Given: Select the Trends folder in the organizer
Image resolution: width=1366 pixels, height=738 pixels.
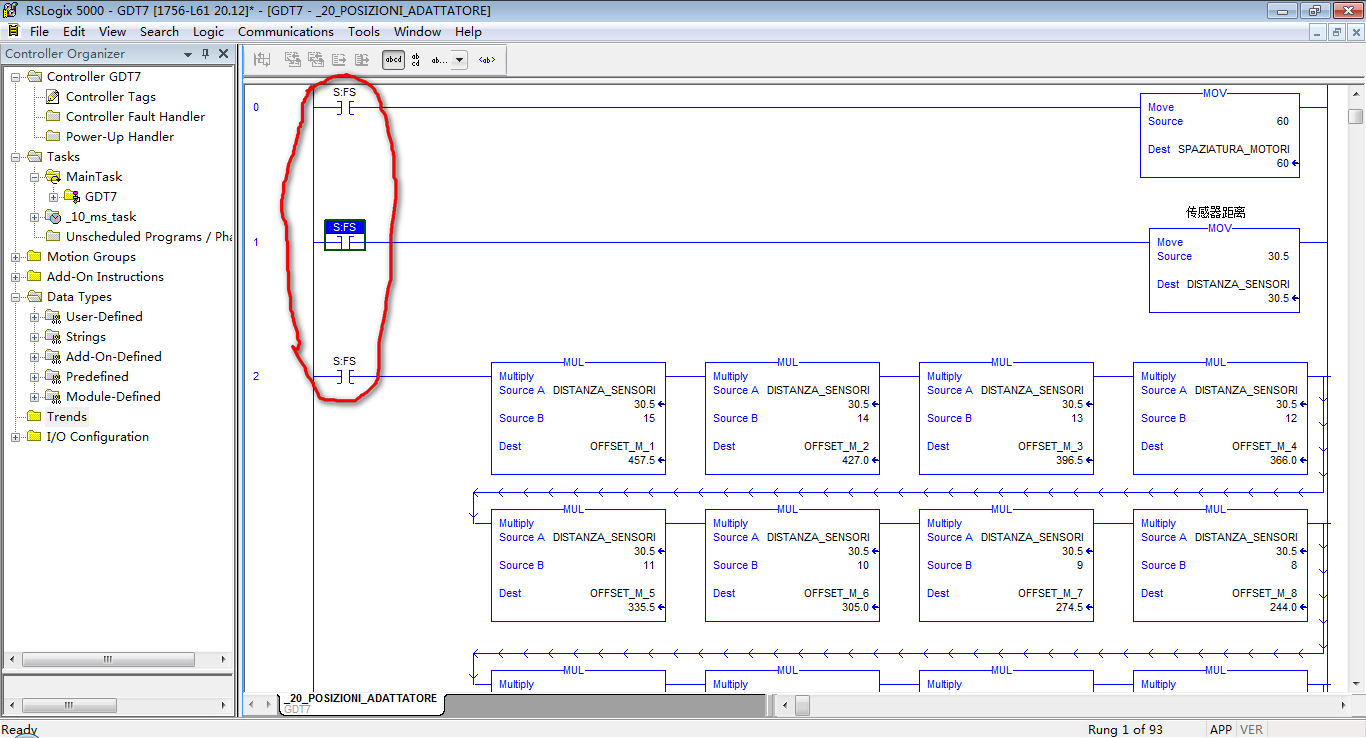Looking at the screenshot, I should 66,417.
